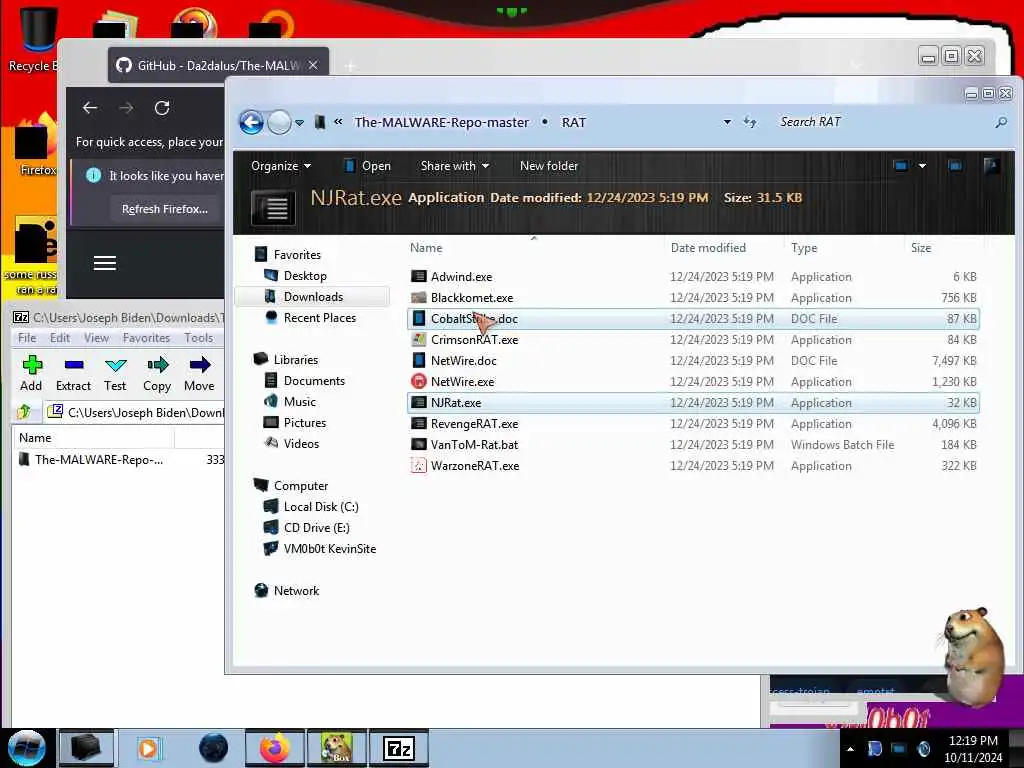Sort by Size column header
The width and height of the screenshot is (1024, 768).
pos(921,248)
